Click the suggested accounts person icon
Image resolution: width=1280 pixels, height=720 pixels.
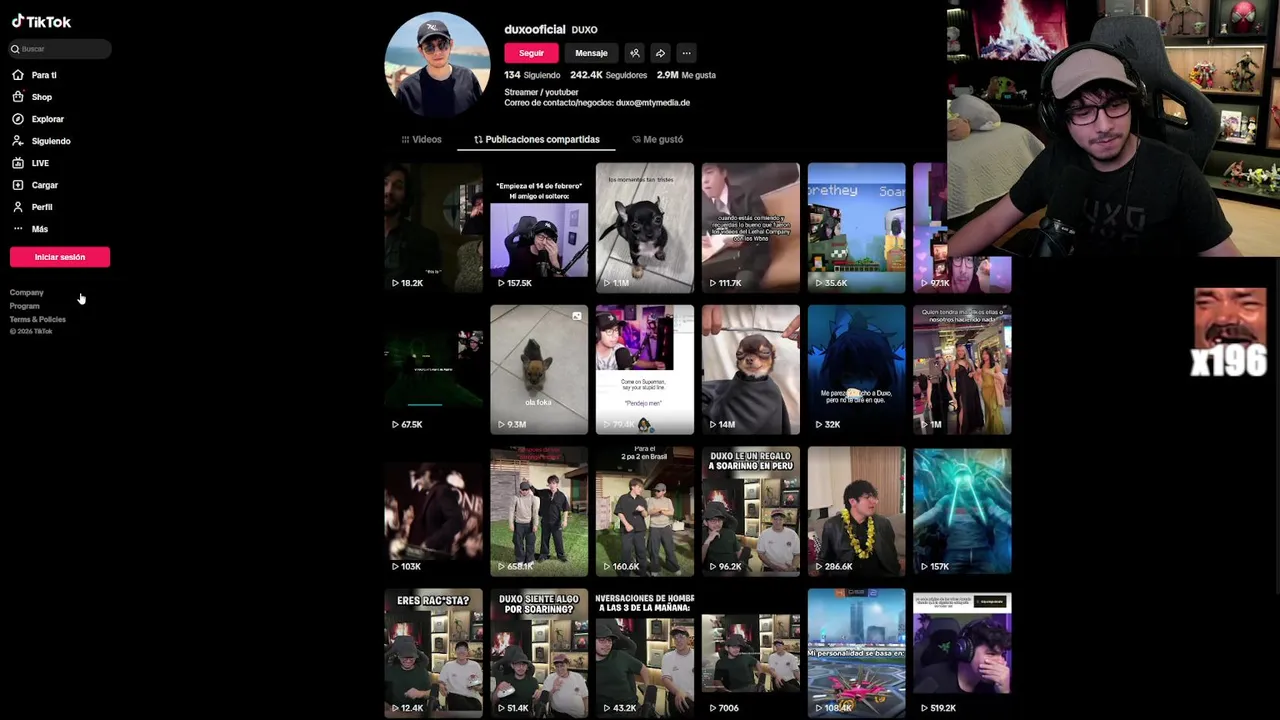(x=634, y=53)
